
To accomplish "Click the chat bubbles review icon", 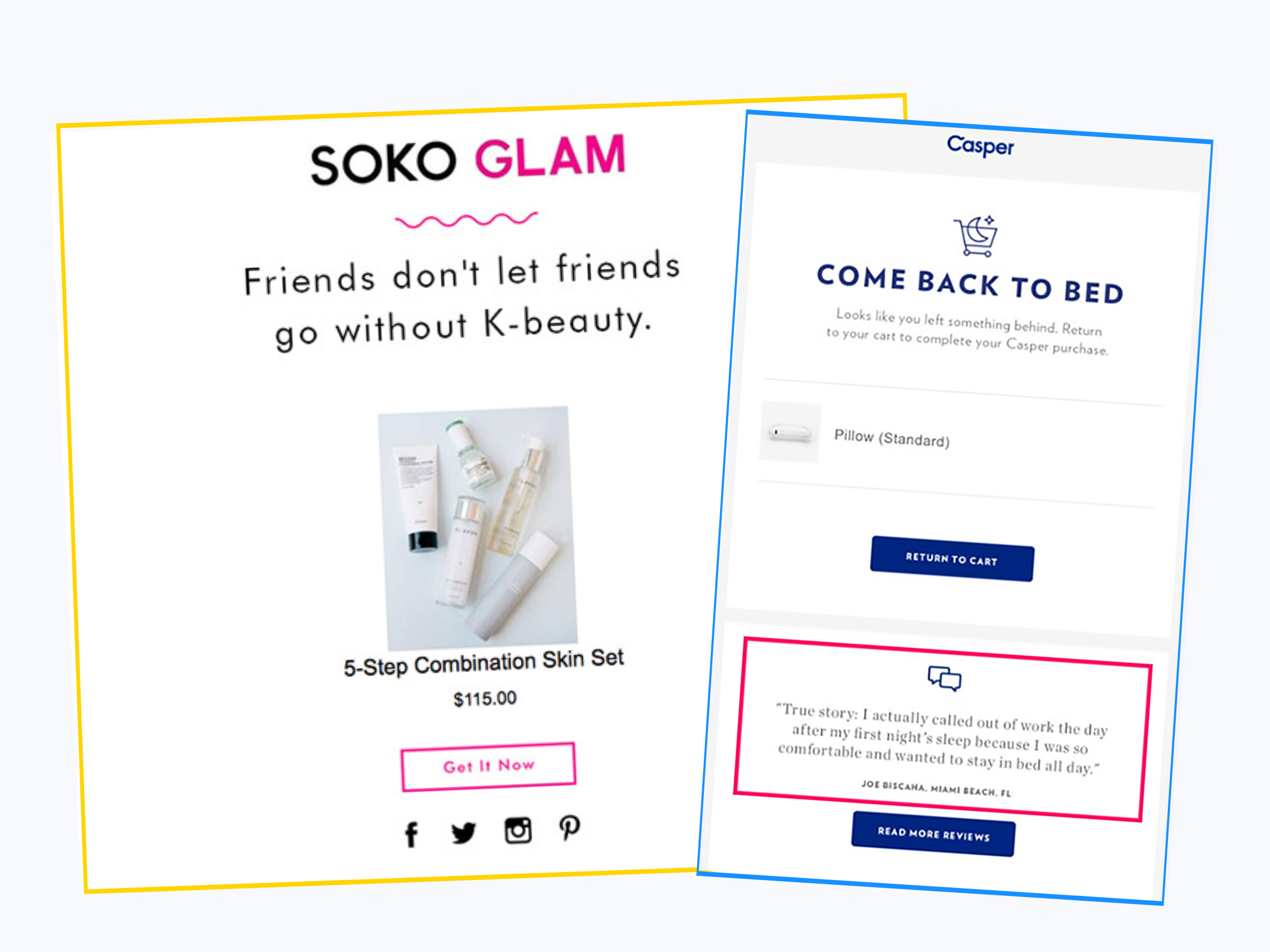I will pyautogui.click(x=945, y=678).
